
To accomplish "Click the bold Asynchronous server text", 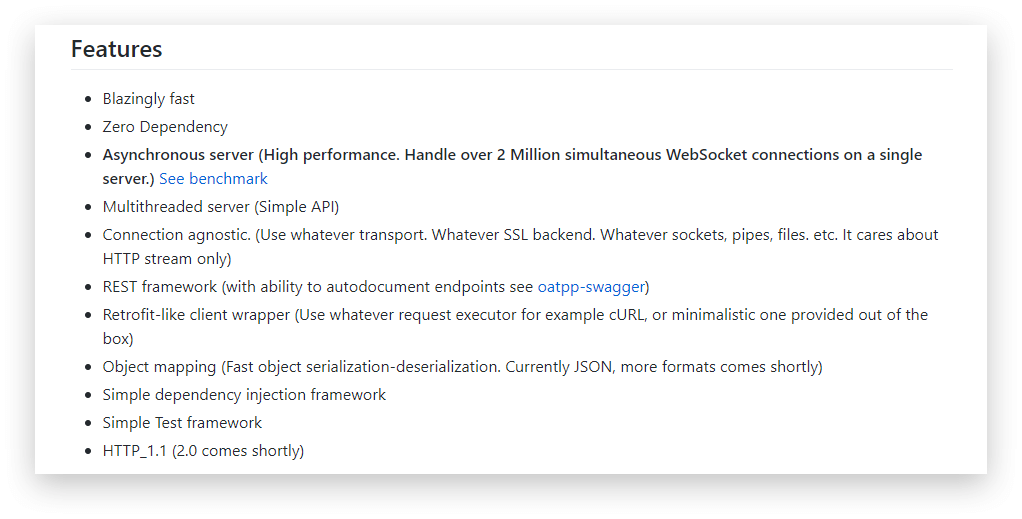I will (x=178, y=155).
